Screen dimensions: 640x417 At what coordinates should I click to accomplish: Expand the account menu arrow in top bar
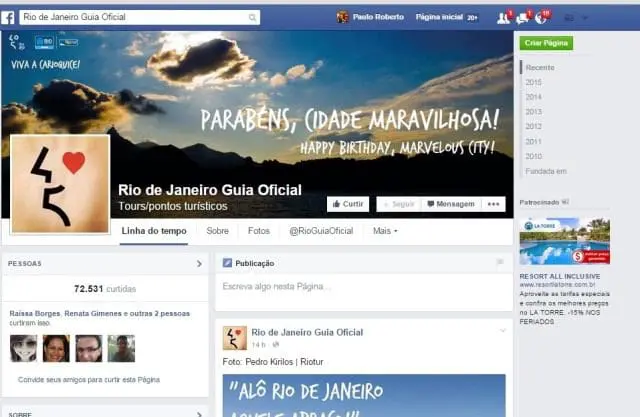click(585, 18)
